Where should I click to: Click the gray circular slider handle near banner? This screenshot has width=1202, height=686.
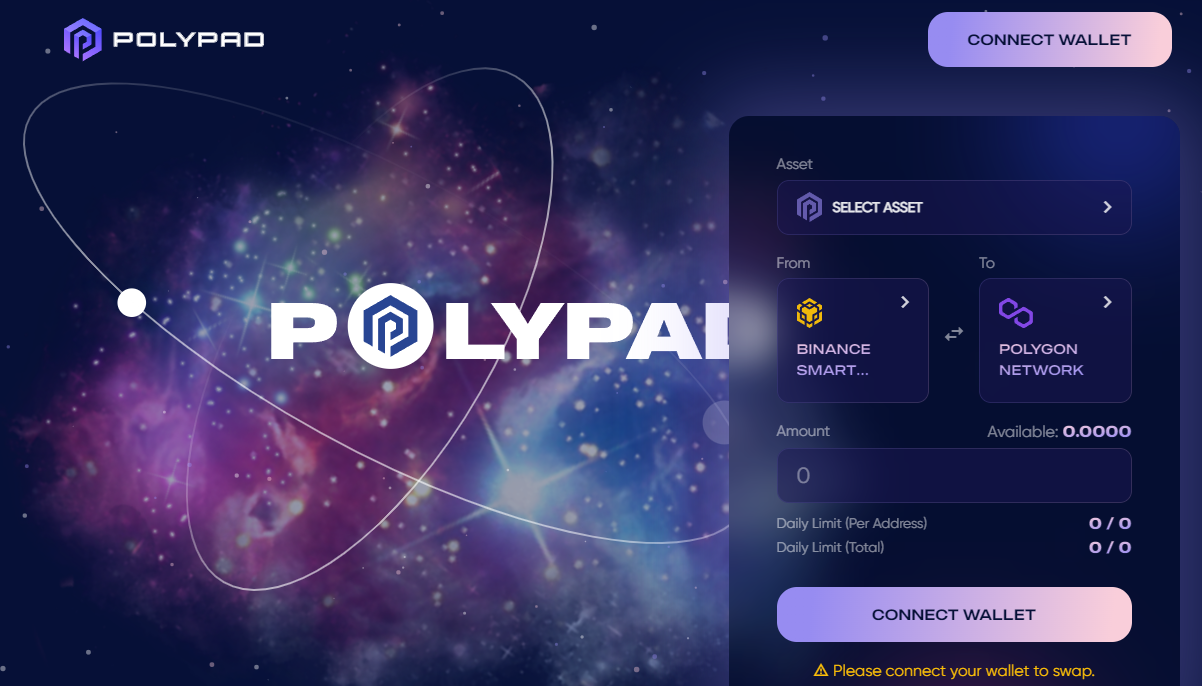[x=716, y=422]
